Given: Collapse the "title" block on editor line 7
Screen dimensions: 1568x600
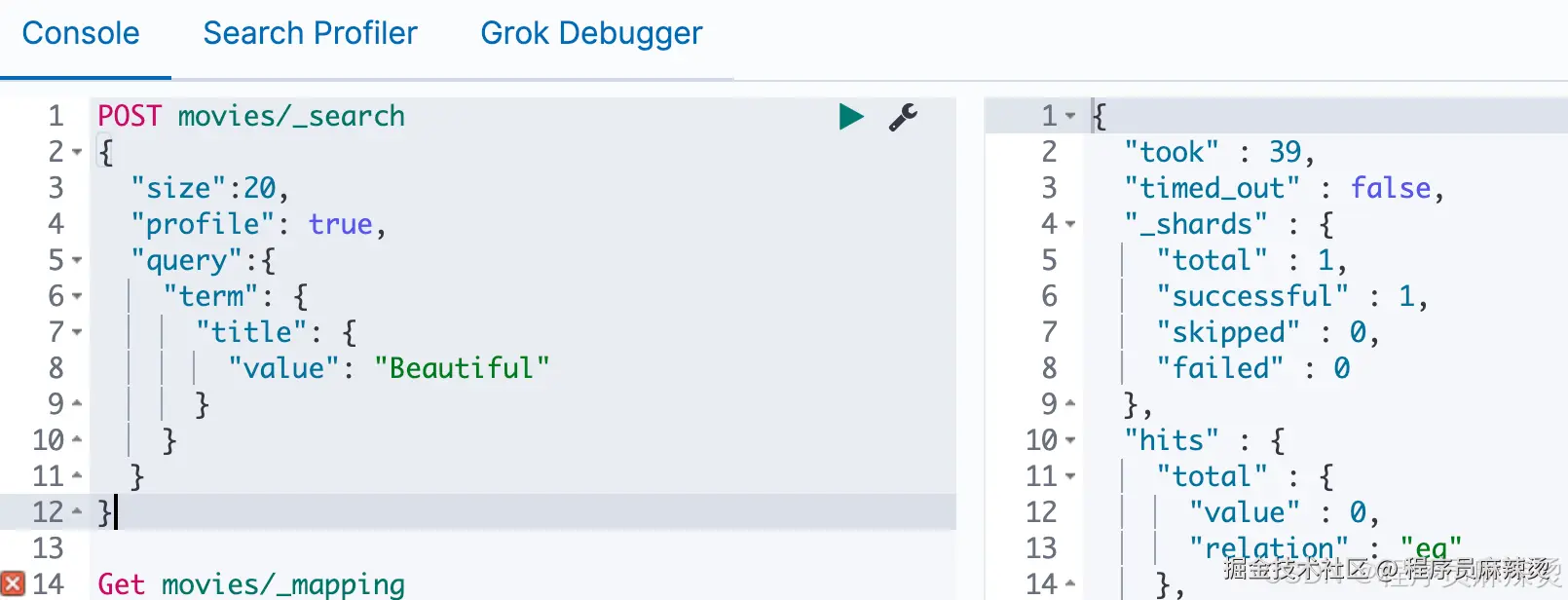Looking at the screenshot, I should point(77,333).
